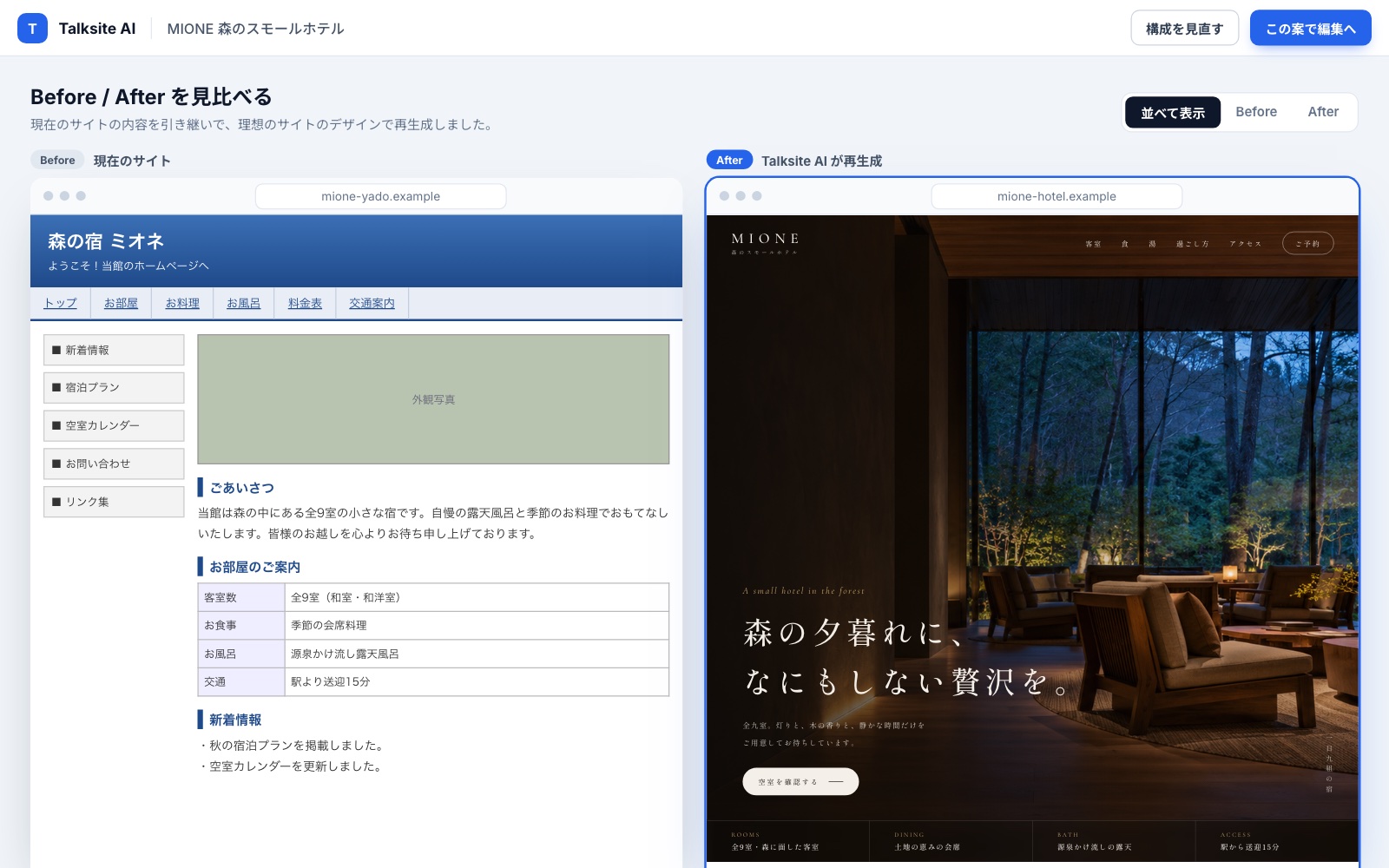
Task: Select 新着情報 sidebar menu item
Action: pyautogui.click(x=114, y=350)
